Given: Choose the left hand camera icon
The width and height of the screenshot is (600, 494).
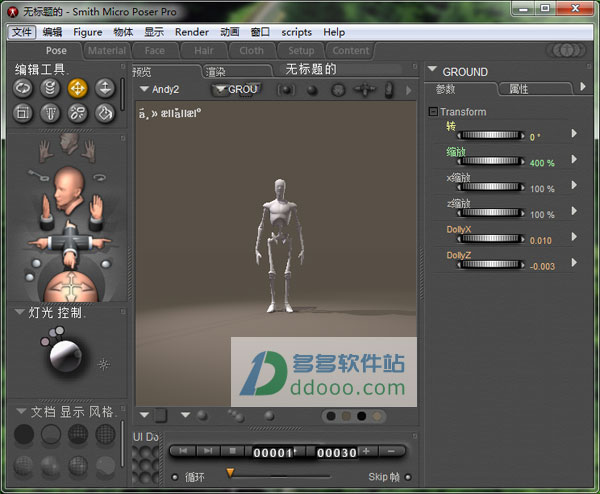Looking at the screenshot, I should [46, 150].
